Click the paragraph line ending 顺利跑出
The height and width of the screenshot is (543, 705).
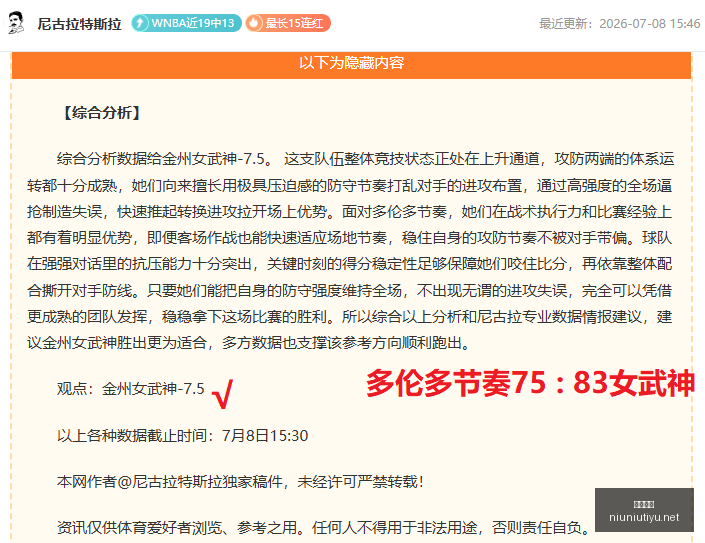tap(249, 343)
